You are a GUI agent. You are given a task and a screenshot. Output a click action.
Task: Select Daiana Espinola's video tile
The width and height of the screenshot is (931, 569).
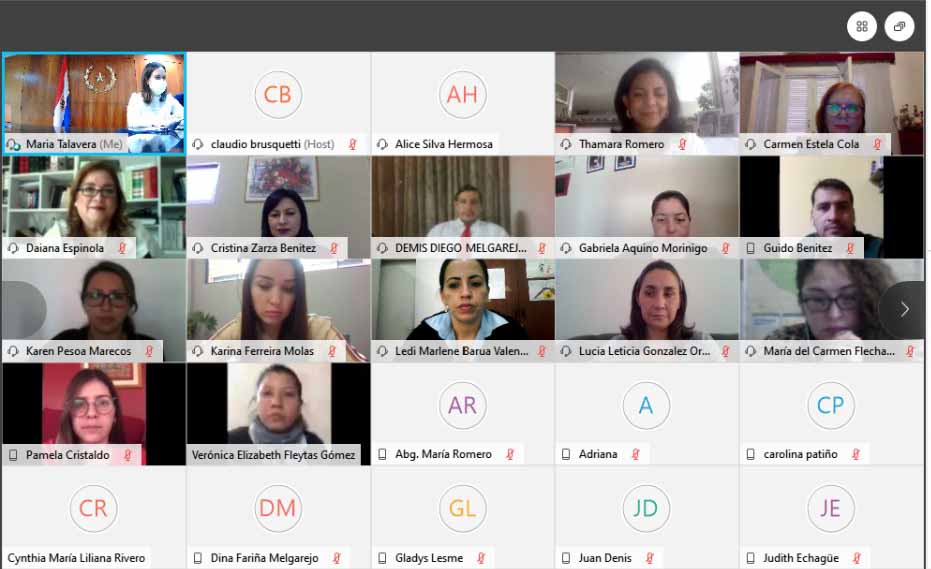click(x=94, y=207)
